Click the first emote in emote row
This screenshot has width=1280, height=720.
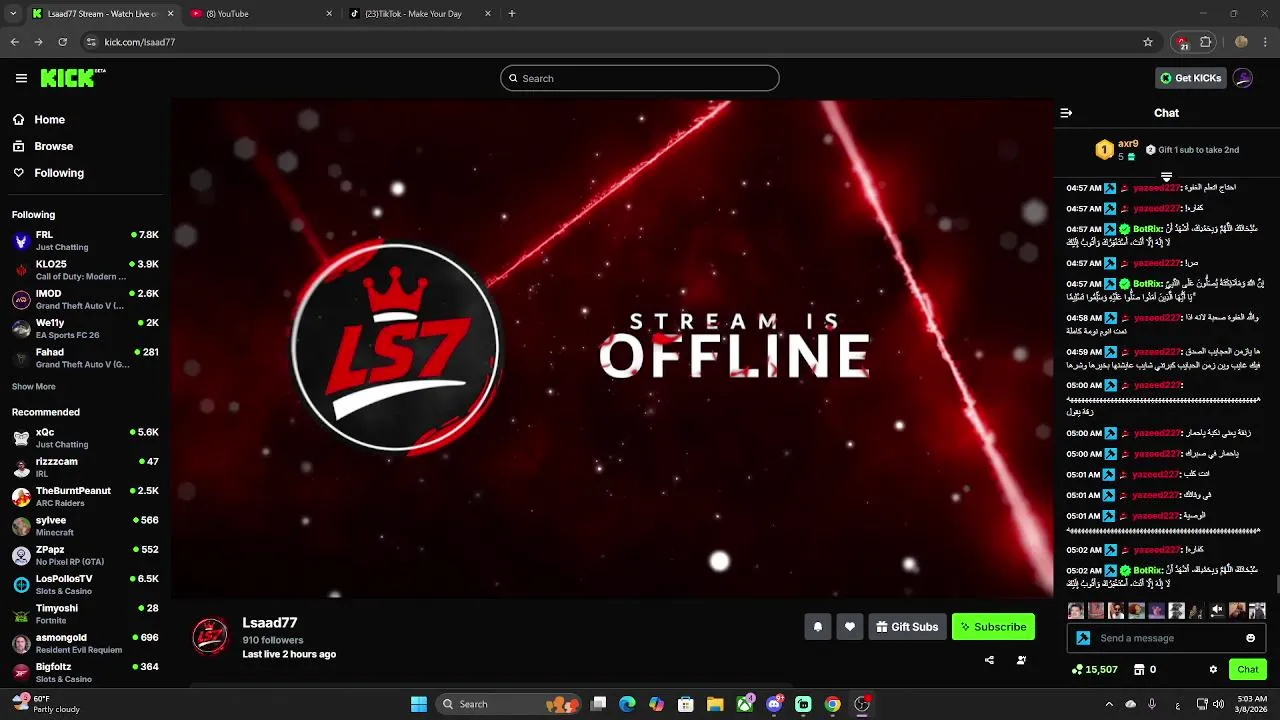(x=1076, y=610)
